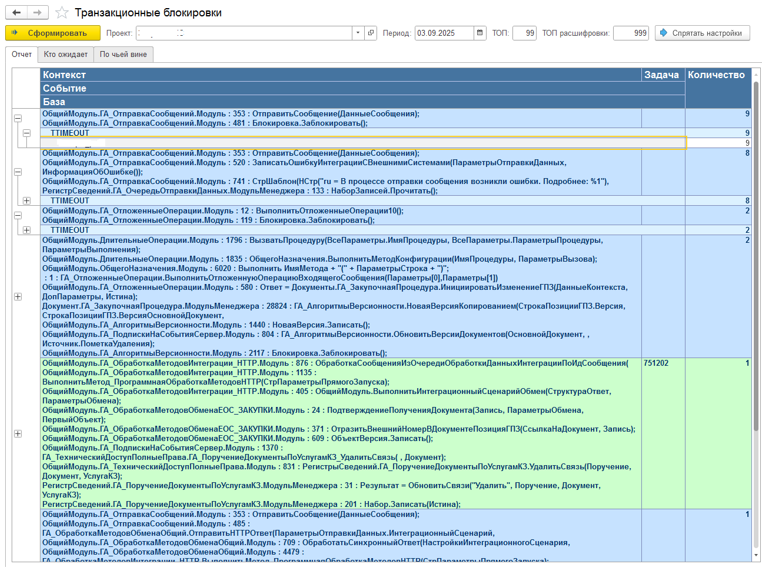This screenshot has width=765, height=567.
Task: Click the ТОП field containing 99
Action: point(524,33)
